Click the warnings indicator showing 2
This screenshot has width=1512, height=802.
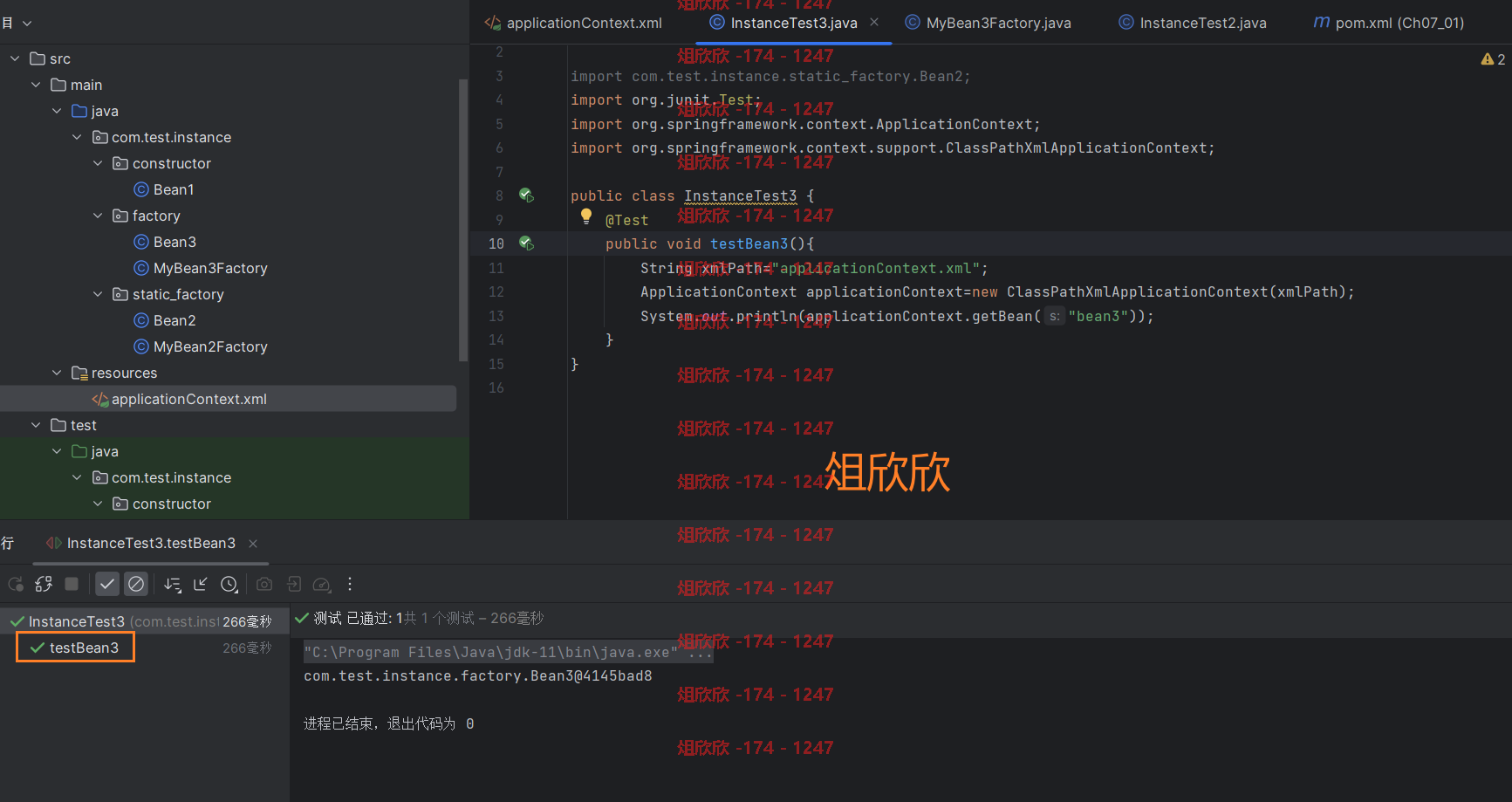(1493, 59)
